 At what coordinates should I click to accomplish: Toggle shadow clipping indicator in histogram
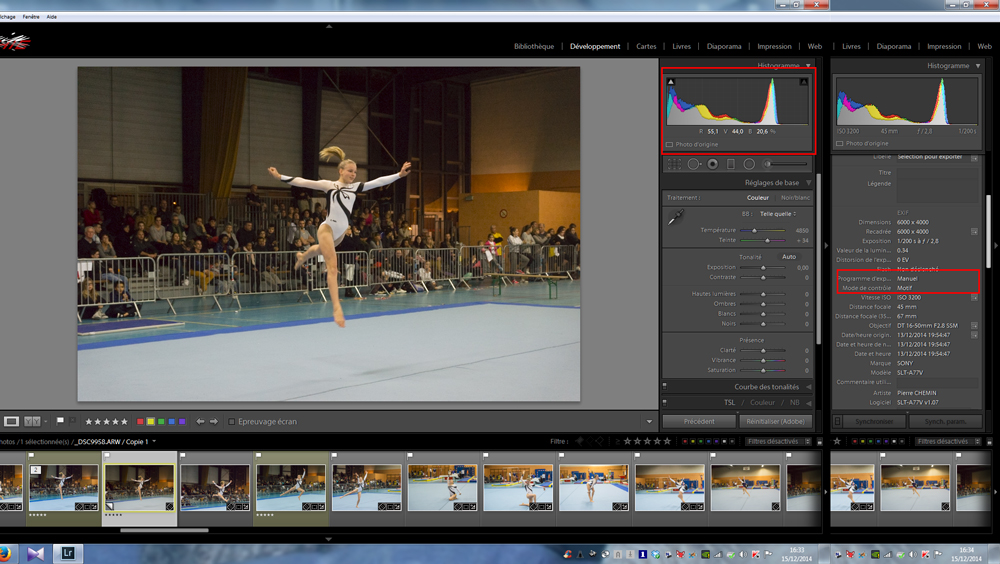pyautogui.click(x=671, y=82)
